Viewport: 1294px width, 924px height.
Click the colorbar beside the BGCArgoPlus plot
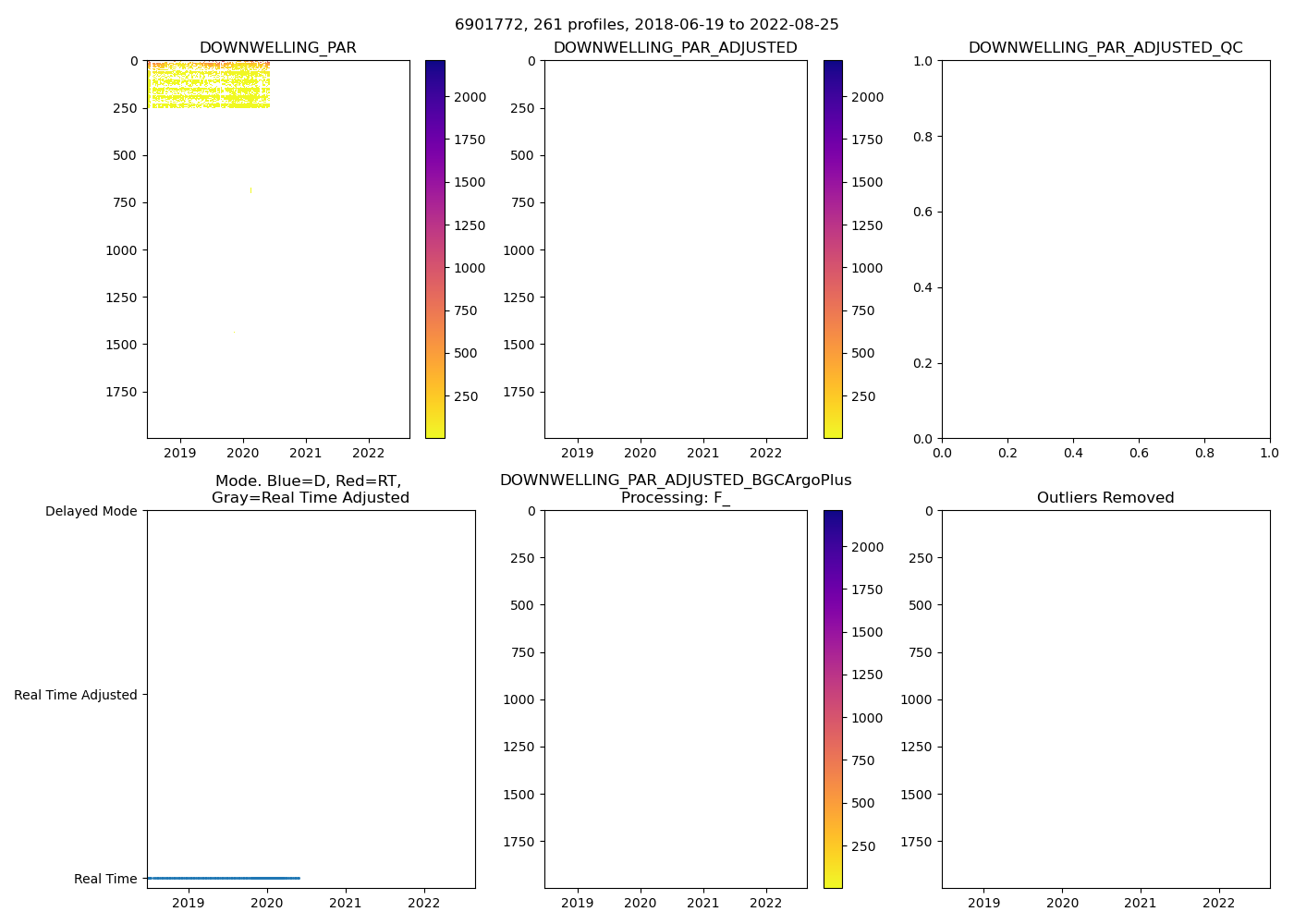pos(832,699)
